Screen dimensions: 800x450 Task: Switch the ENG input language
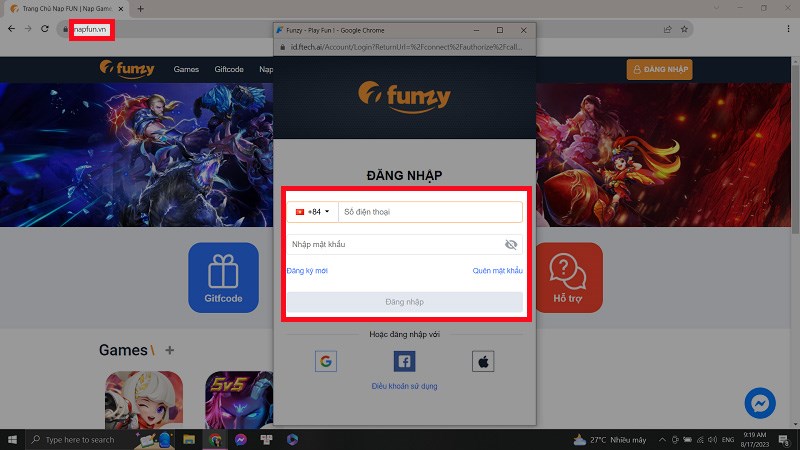coord(728,440)
